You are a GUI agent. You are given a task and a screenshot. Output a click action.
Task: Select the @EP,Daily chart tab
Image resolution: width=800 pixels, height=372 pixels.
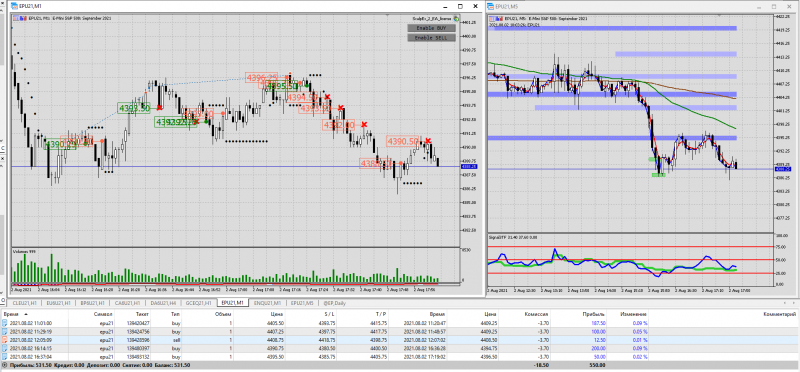336,303
